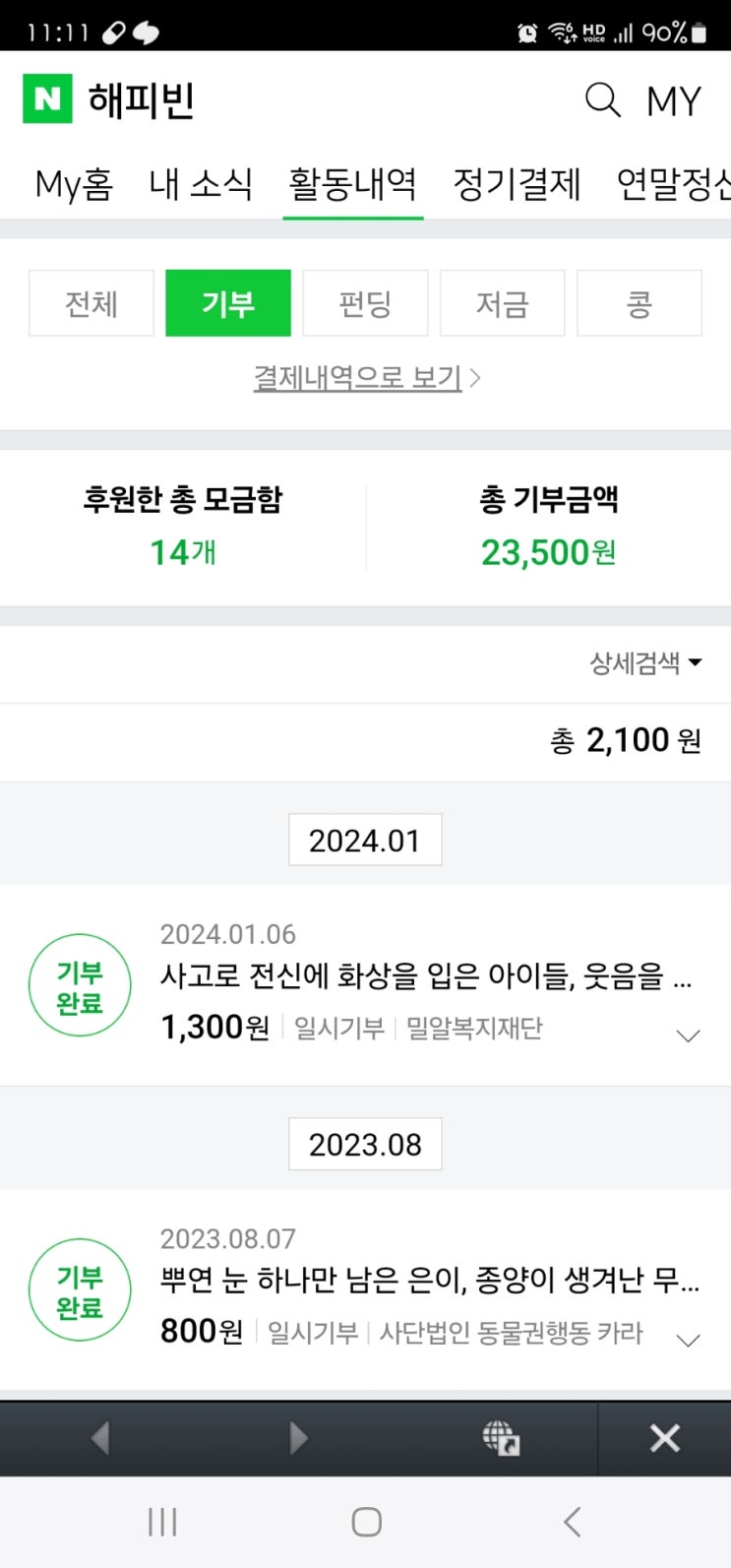Open the 정기결제 tab

[517, 184]
